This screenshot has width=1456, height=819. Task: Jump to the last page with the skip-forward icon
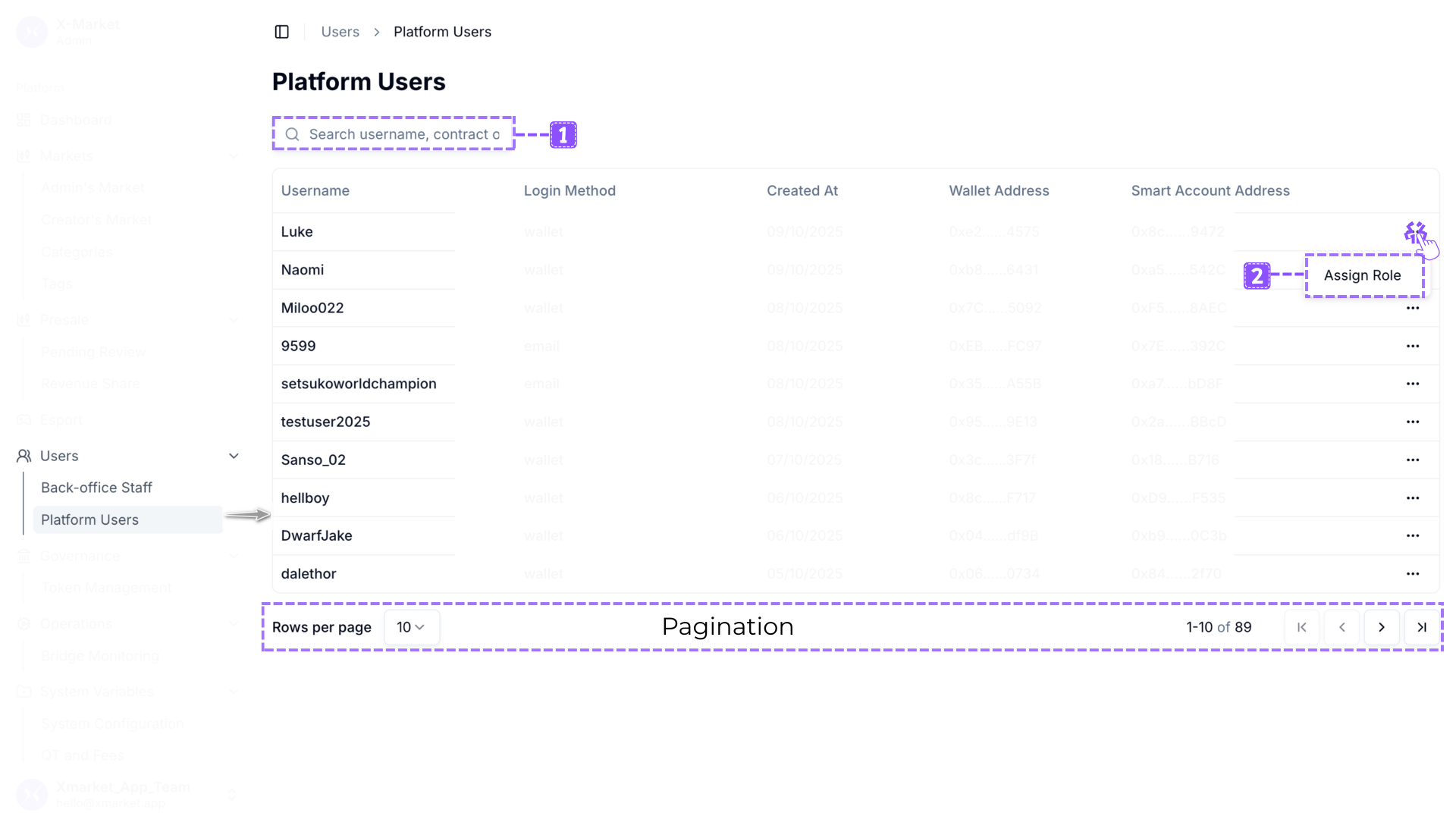click(1422, 627)
